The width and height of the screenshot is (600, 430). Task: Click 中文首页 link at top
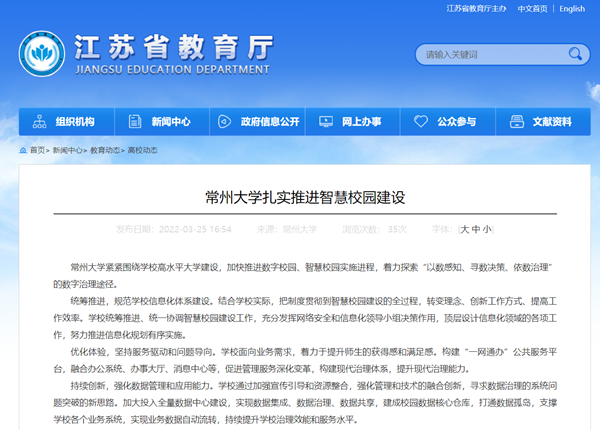(x=531, y=9)
